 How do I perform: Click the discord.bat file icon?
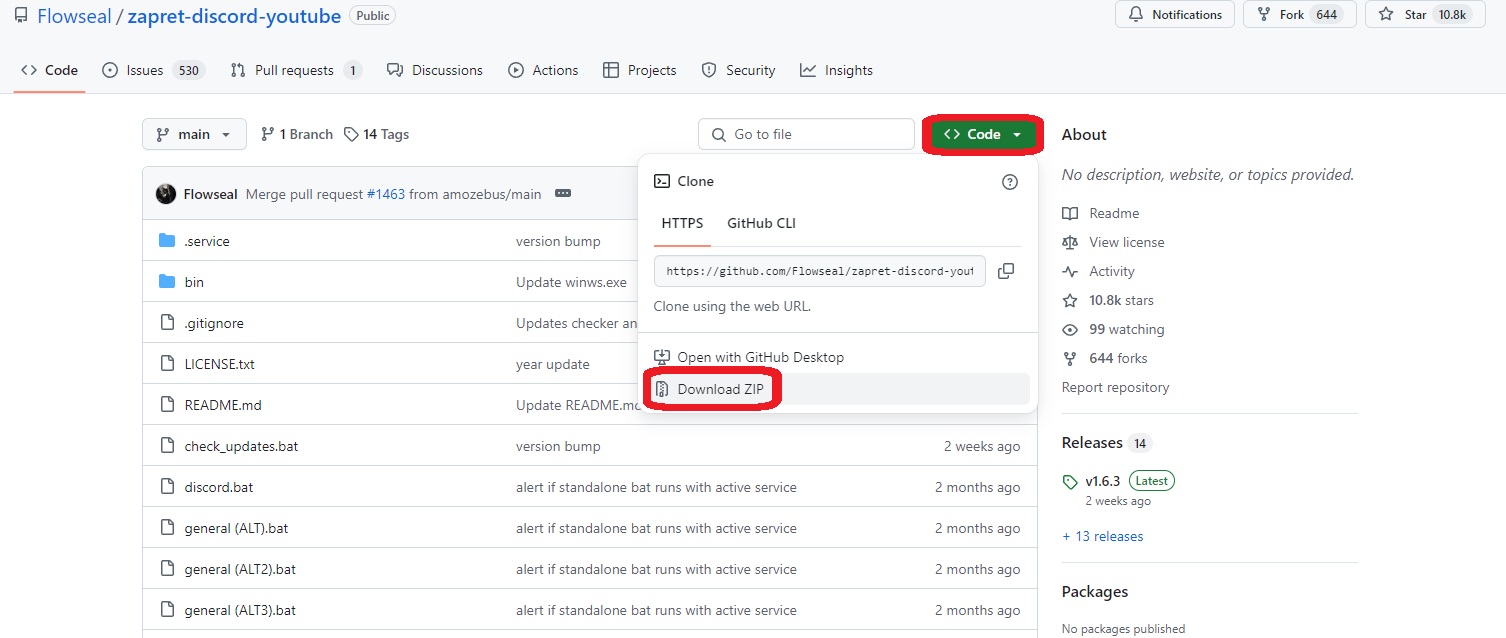click(167, 487)
